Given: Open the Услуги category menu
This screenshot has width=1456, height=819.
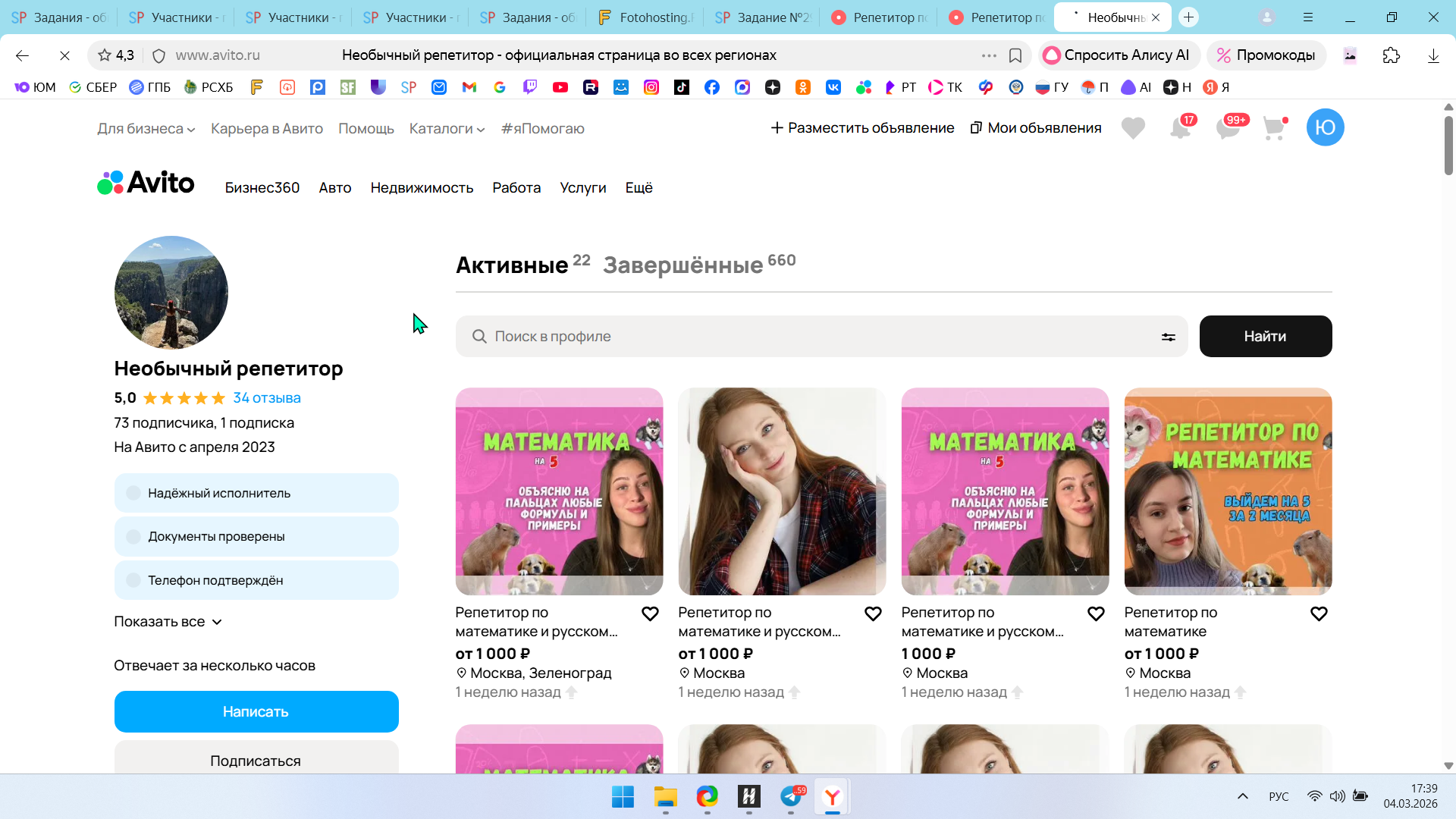Looking at the screenshot, I should 582,188.
